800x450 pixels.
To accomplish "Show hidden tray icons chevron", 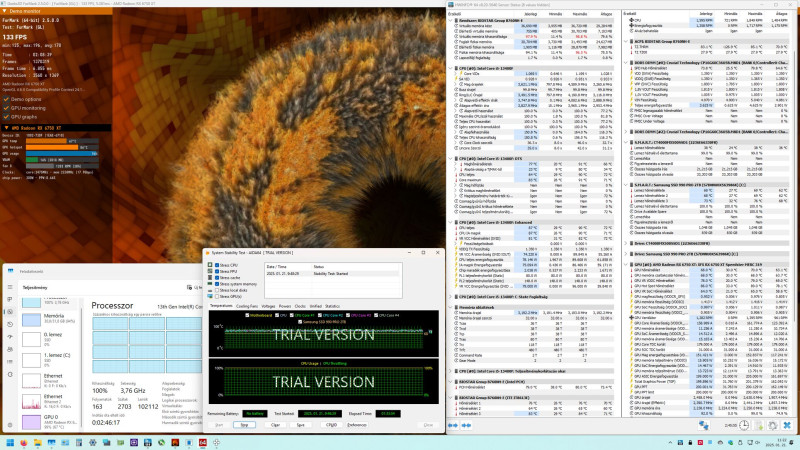I will [x=670, y=442].
